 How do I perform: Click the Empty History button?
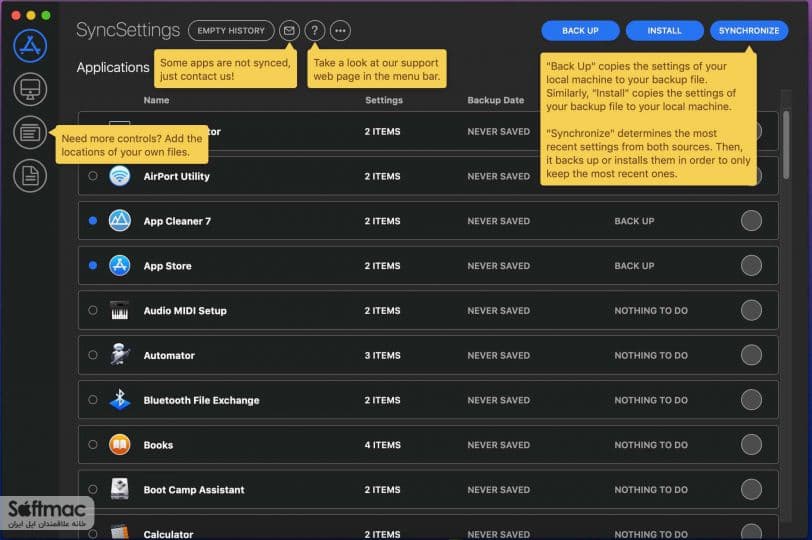(x=231, y=31)
